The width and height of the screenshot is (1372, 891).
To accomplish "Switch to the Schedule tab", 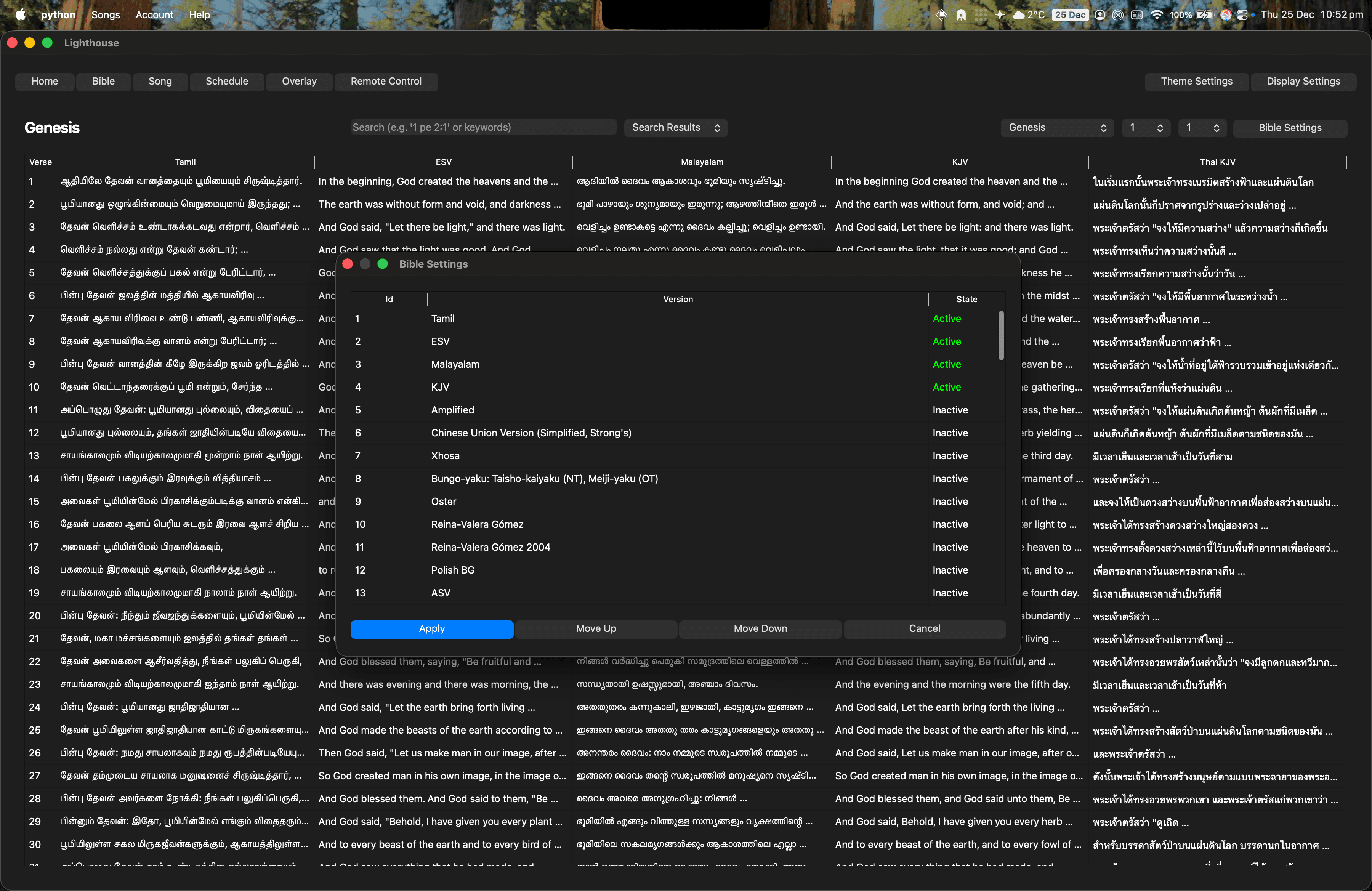I will point(226,81).
